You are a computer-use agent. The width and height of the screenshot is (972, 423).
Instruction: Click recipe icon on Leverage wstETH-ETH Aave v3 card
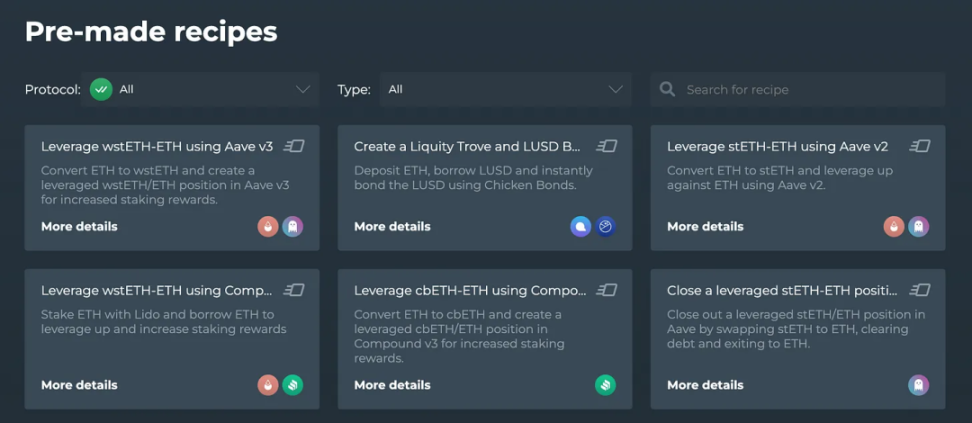pyautogui.click(x=294, y=146)
